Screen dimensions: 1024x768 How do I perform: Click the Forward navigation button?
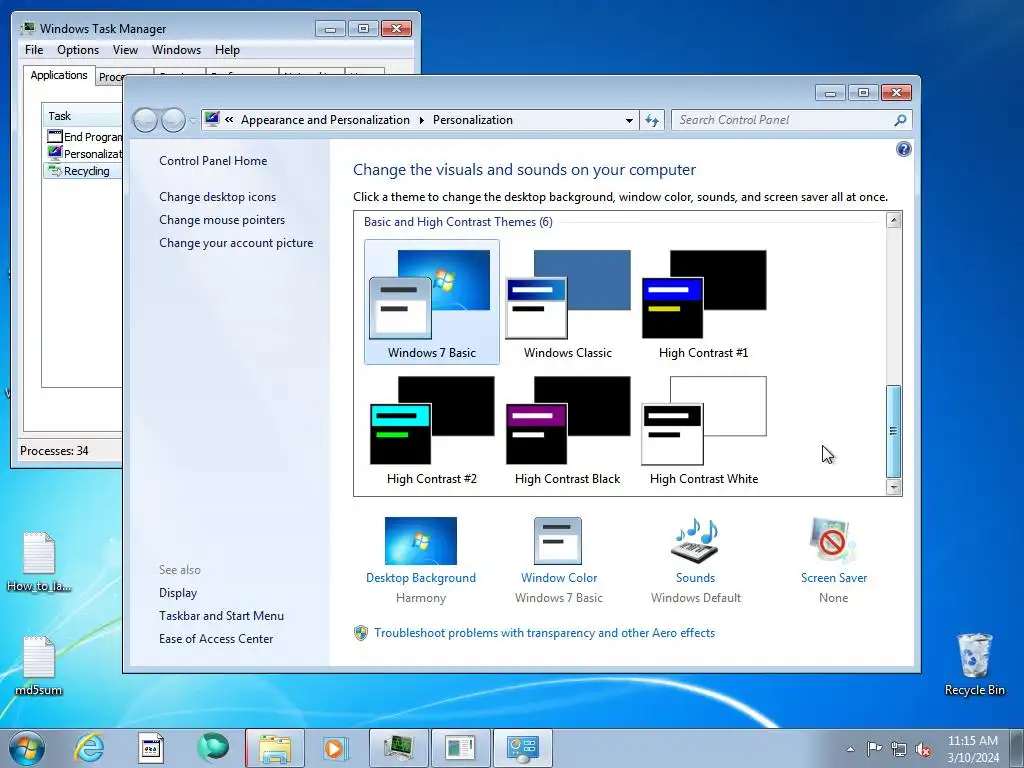click(x=173, y=120)
